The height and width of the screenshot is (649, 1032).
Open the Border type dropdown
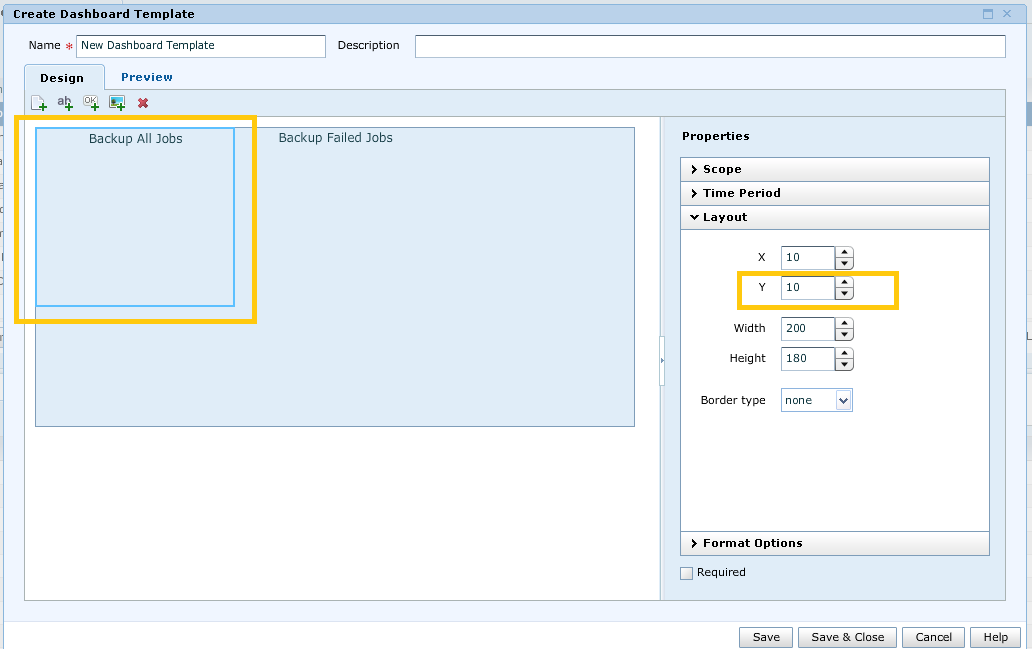[x=843, y=401]
